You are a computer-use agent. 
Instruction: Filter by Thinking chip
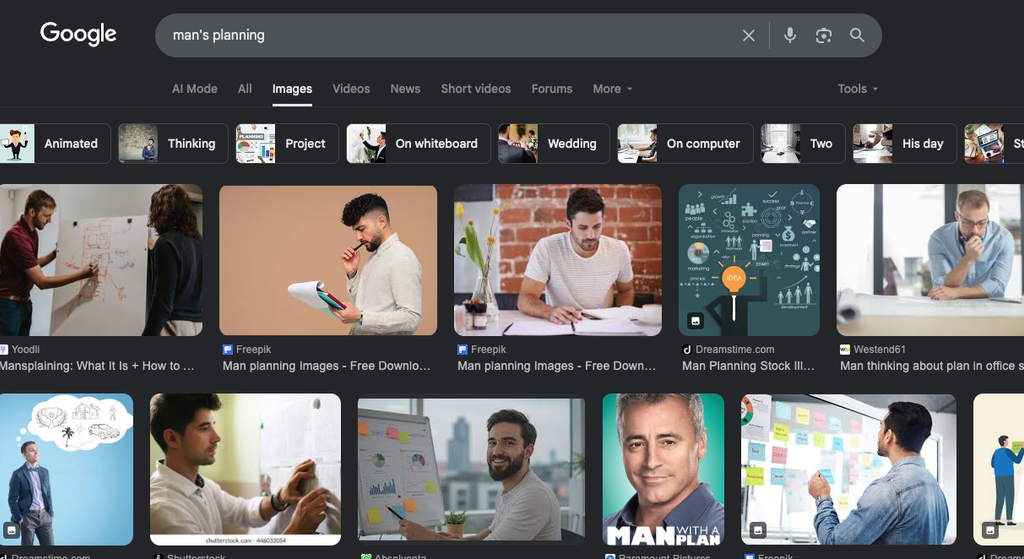pyautogui.click(x=173, y=144)
